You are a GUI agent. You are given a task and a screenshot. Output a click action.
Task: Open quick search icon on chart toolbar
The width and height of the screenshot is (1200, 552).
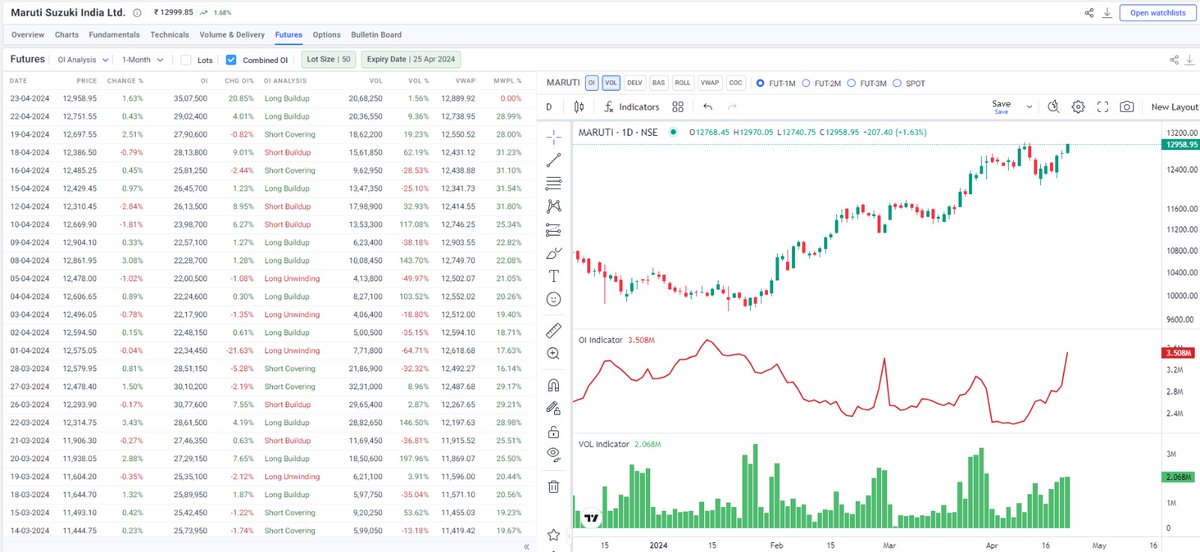tap(1053, 107)
